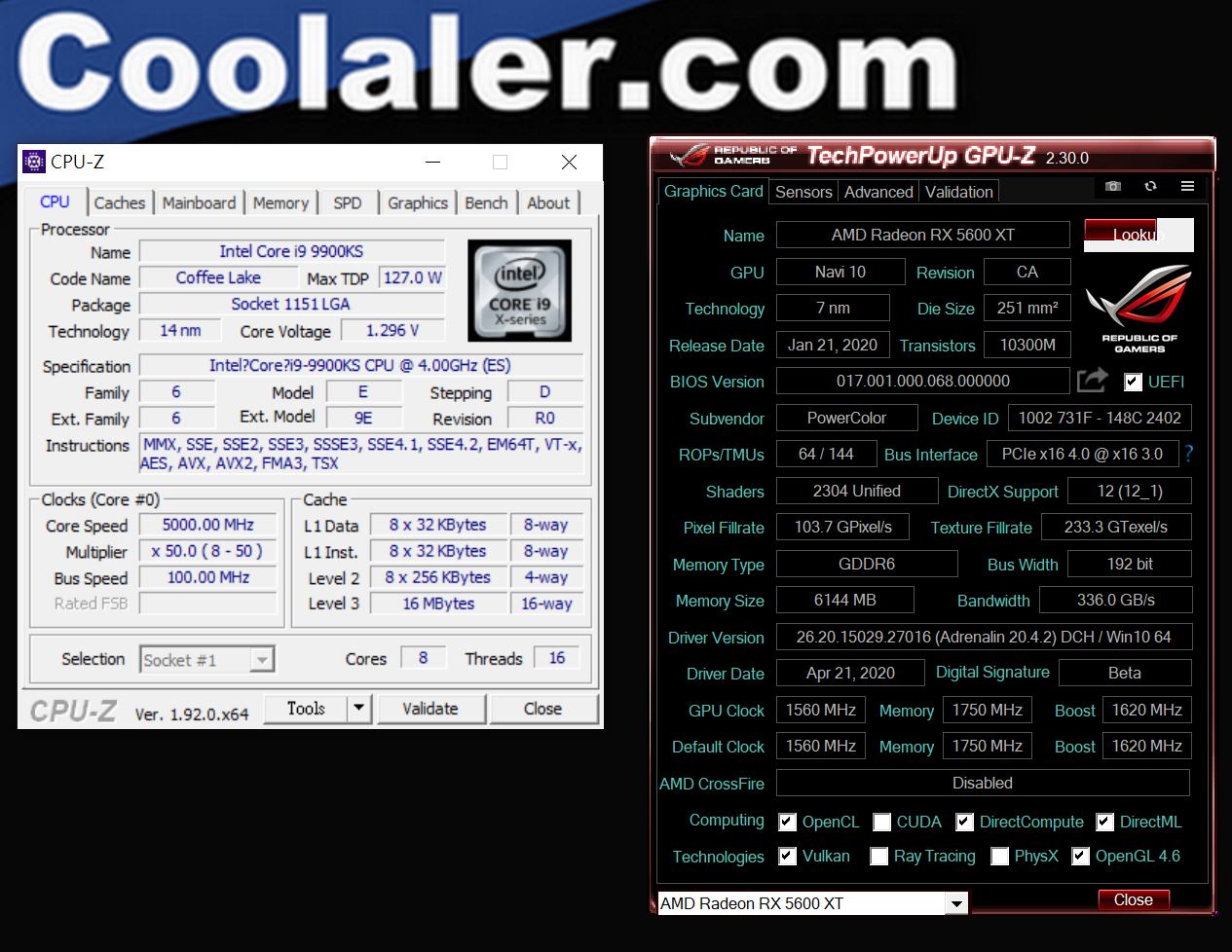Click the Driver Date value Apr 21, 2020
This screenshot has height=952, width=1232.
pyautogui.click(x=850, y=673)
